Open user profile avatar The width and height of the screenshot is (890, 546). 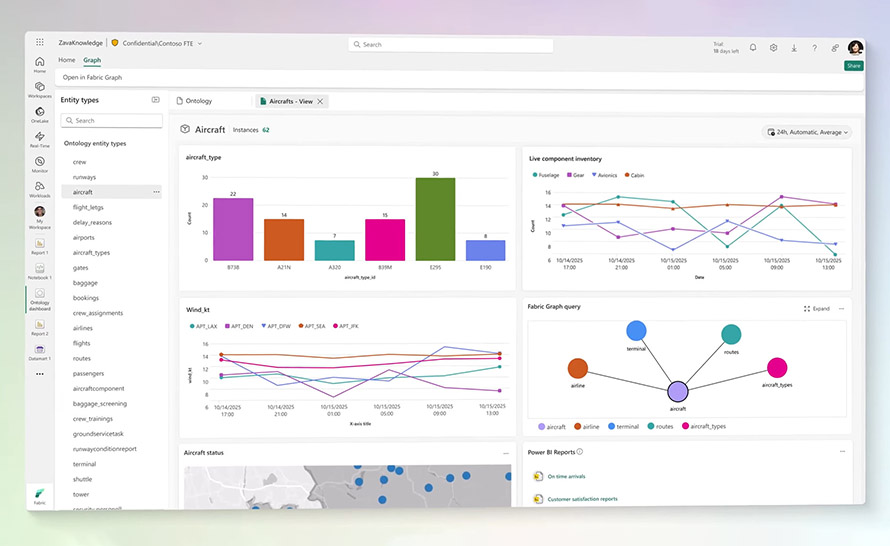pyautogui.click(x=855, y=47)
